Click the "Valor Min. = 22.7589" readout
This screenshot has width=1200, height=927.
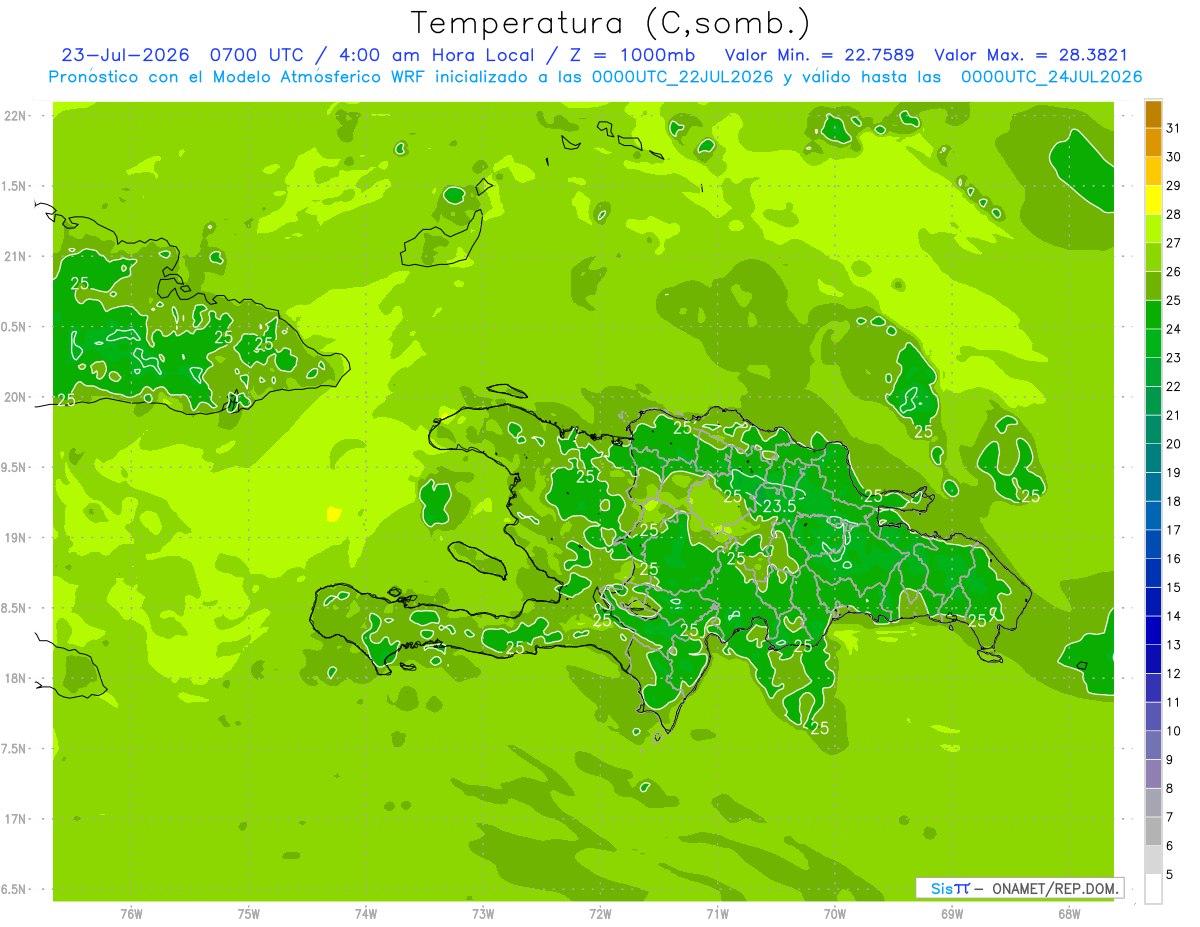click(820, 55)
